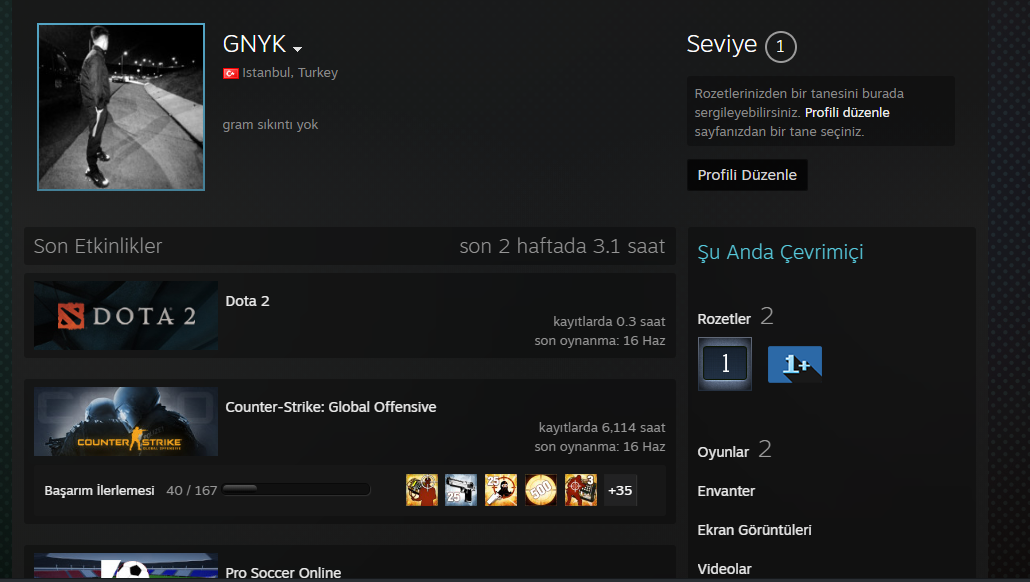Click the 'gram sıkıntı yok' profile summary text
1030x582 pixels.
point(270,125)
